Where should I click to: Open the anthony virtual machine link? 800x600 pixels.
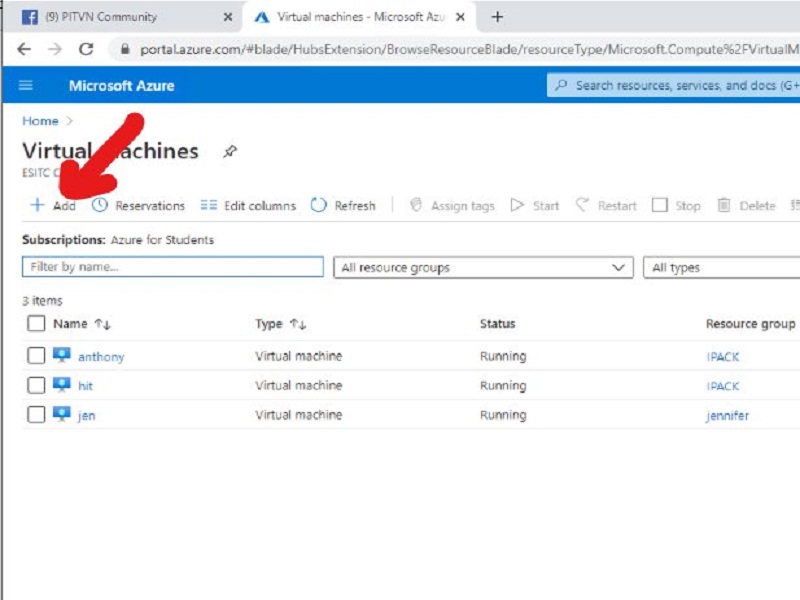coord(101,357)
